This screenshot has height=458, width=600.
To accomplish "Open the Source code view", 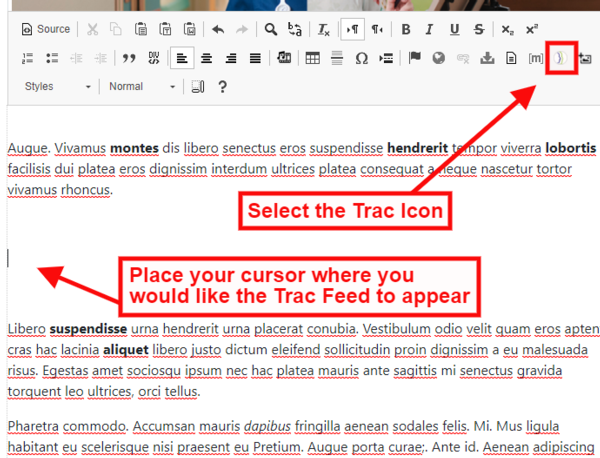I will (46, 29).
